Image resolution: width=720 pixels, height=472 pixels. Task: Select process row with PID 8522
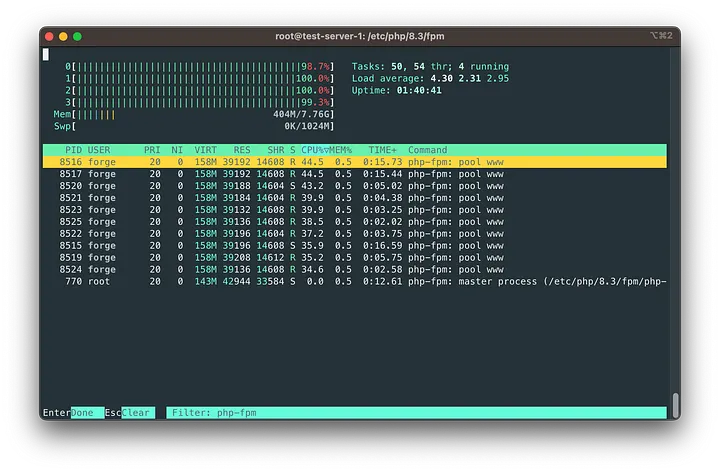pos(354,234)
